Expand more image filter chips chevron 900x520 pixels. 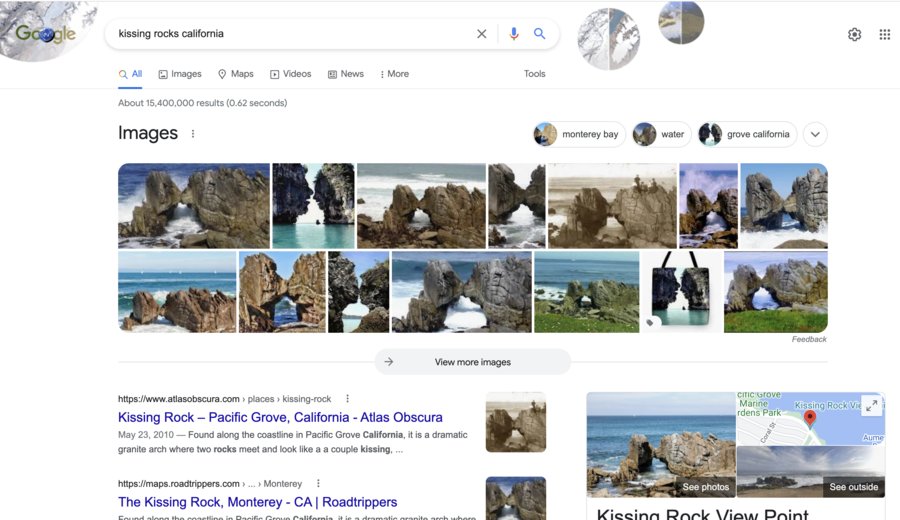(815, 135)
